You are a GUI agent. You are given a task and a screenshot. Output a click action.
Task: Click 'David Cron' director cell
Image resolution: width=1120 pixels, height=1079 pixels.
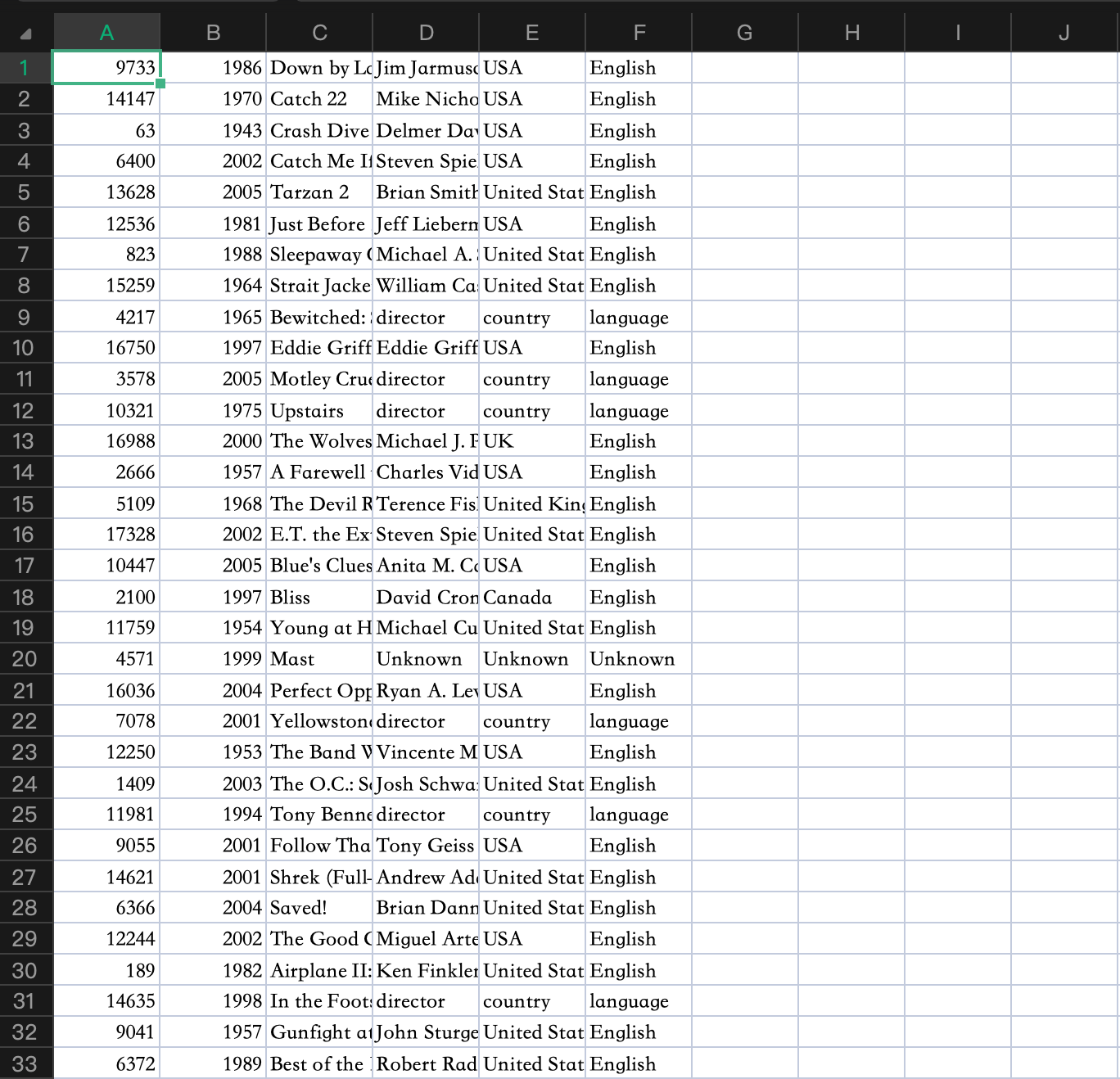[426, 597]
